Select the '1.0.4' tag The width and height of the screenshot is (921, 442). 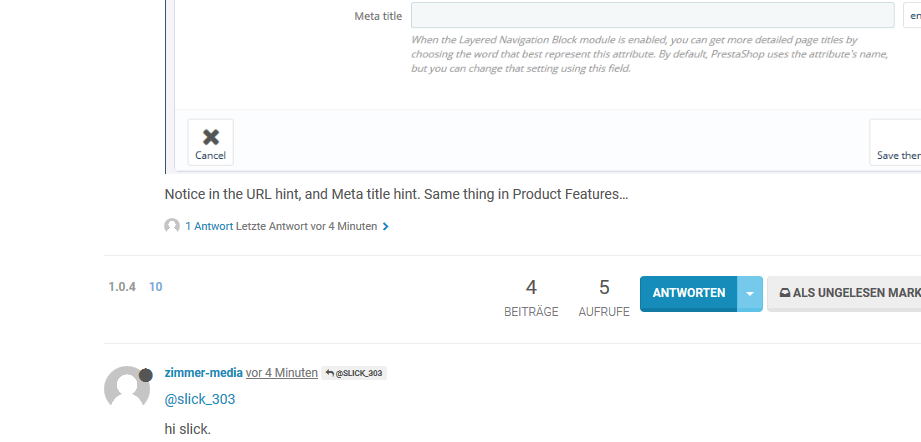(x=122, y=287)
